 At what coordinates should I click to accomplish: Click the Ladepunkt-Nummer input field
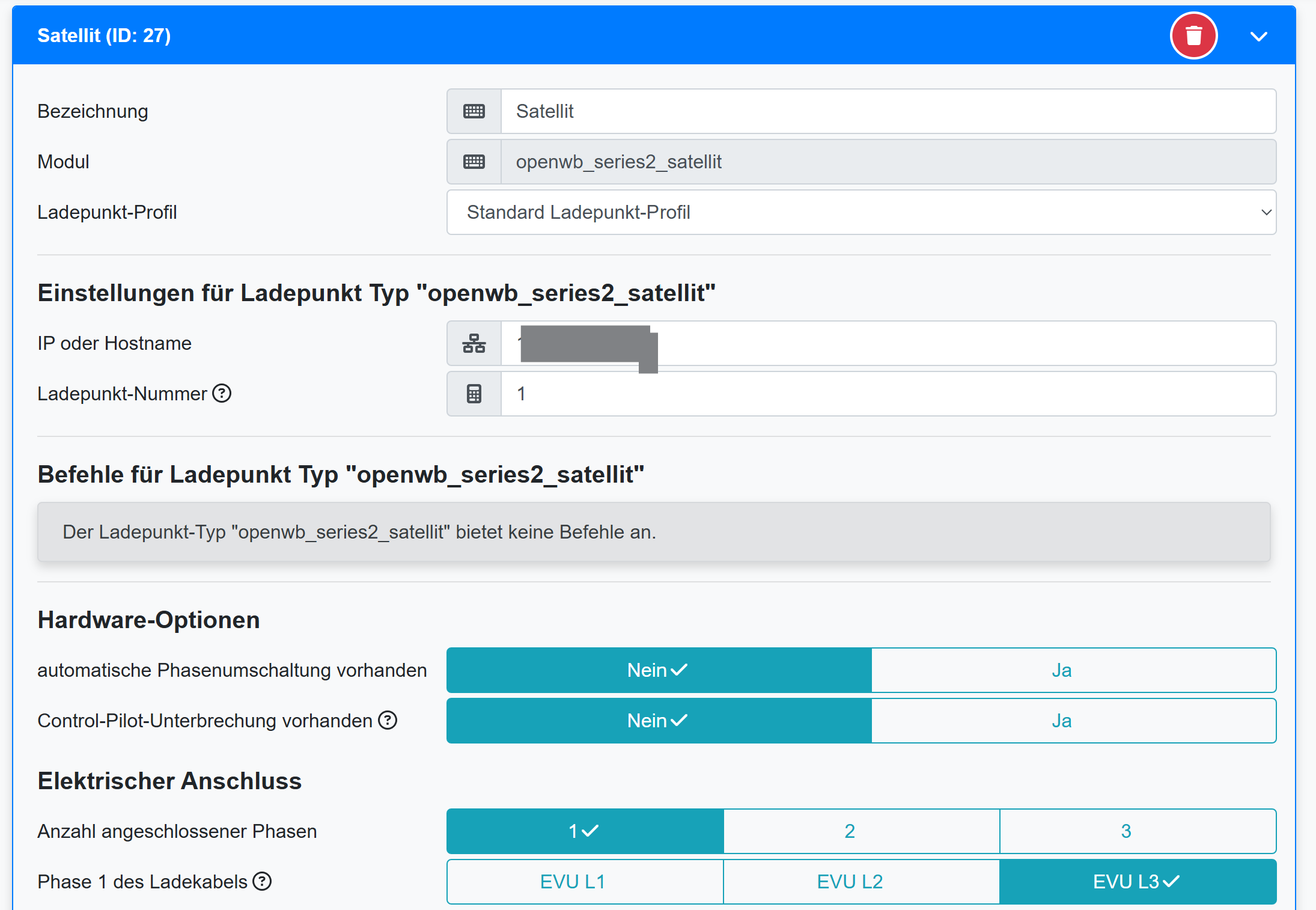tap(887, 394)
